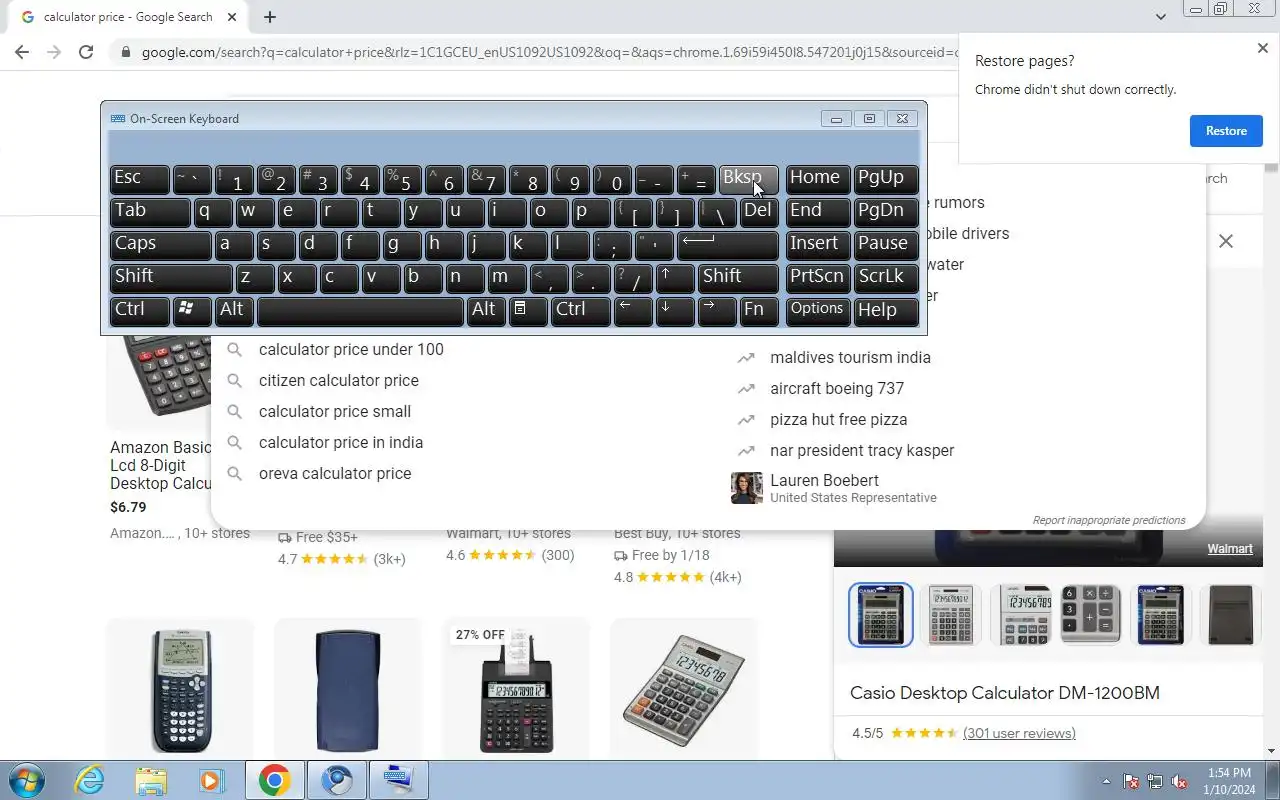Go back to previous page
Image resolution: width=1280 pixels, height=800 pixels.
tap(22, 52)
